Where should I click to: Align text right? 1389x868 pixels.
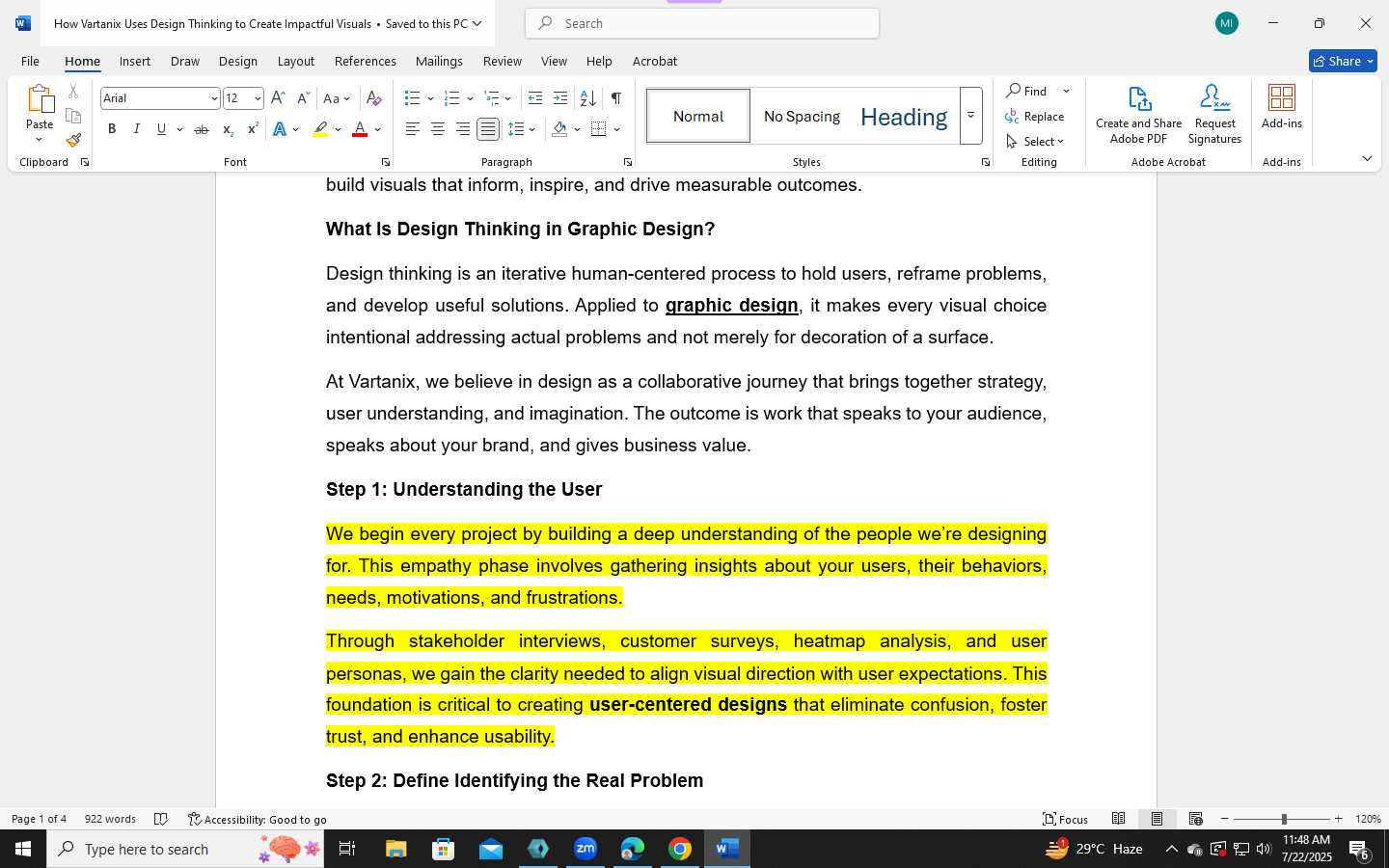[462, 129]
